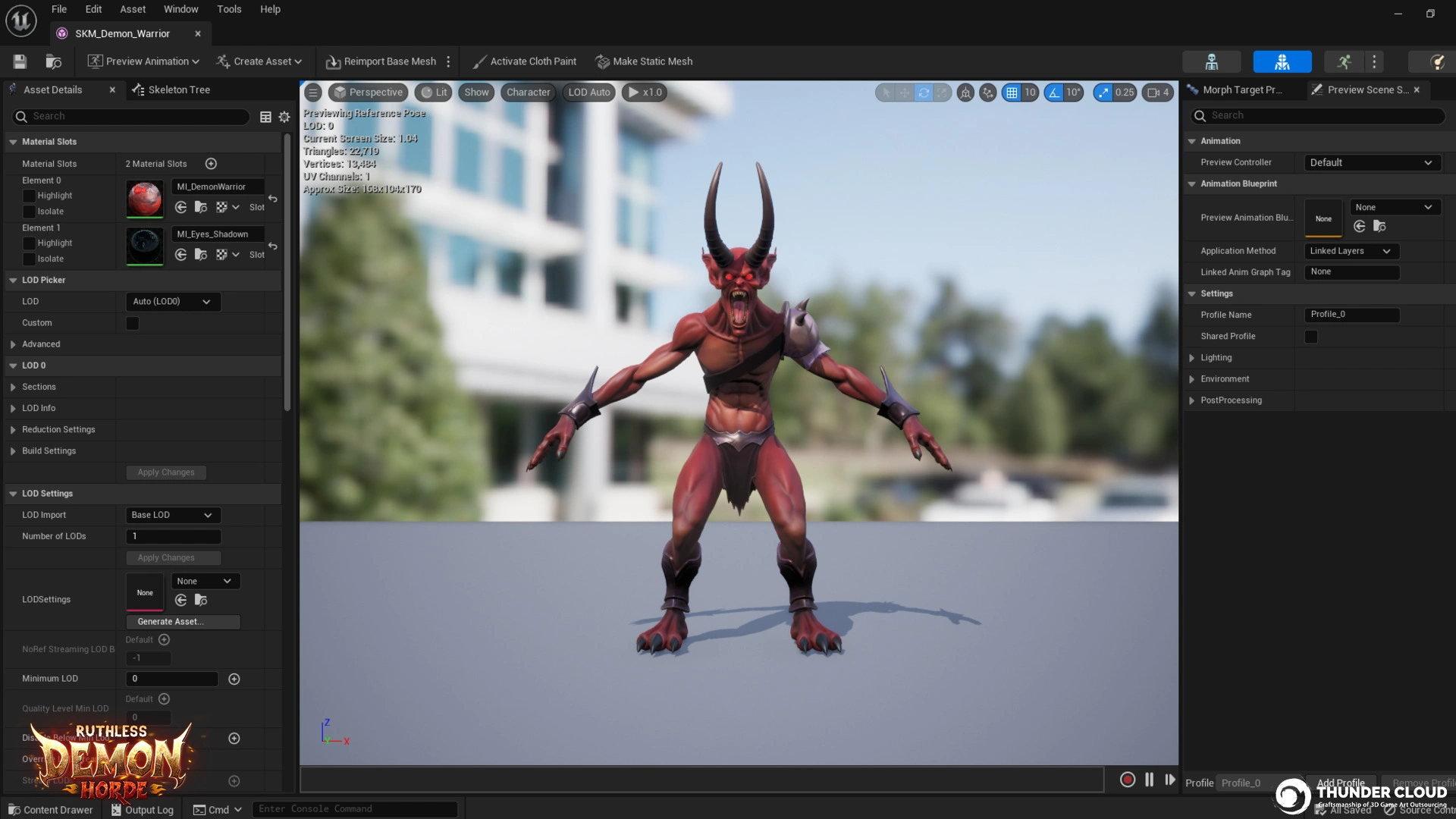This screenshot has width=1456, height=819.
Task: Switch to the Skeleton Tree tab
Action: coord(171,89)
